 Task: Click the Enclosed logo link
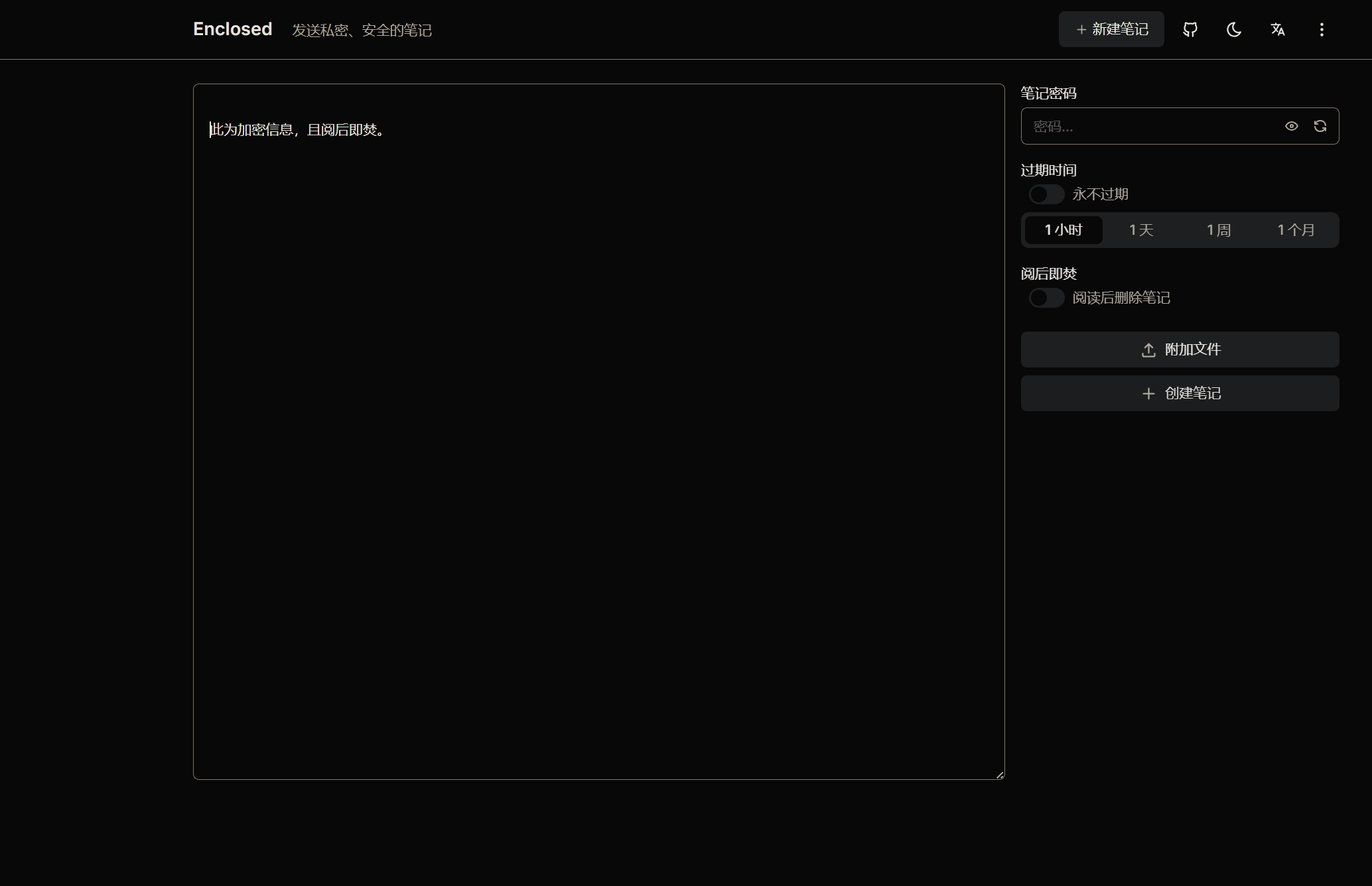232,29
